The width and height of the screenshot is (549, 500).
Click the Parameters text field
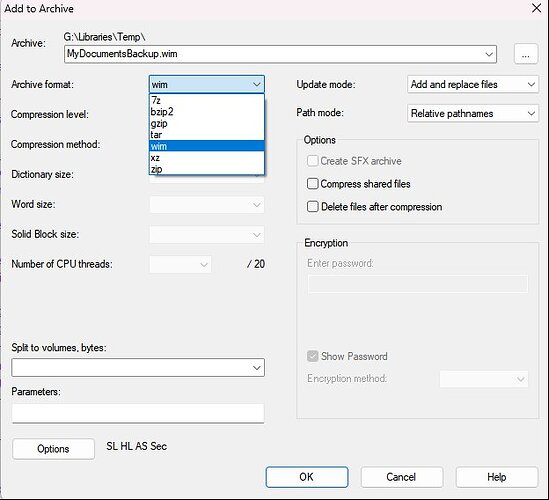pyautogui.click(x=138, y=414)
